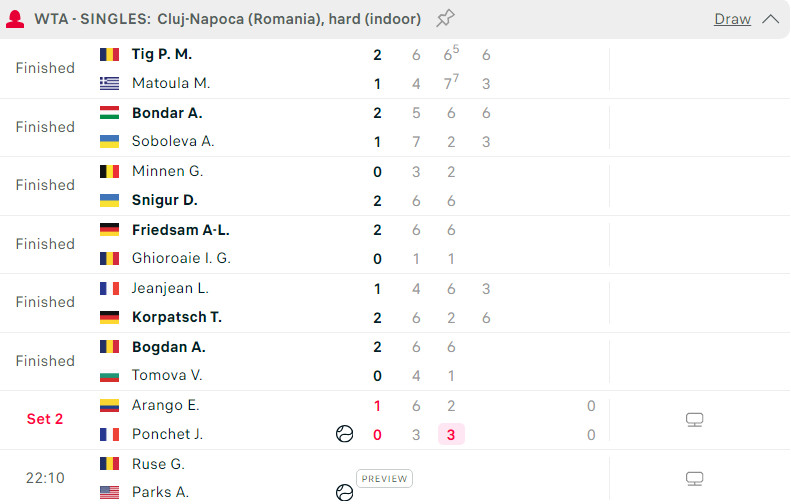Open the Bondar A. match row

167,113
